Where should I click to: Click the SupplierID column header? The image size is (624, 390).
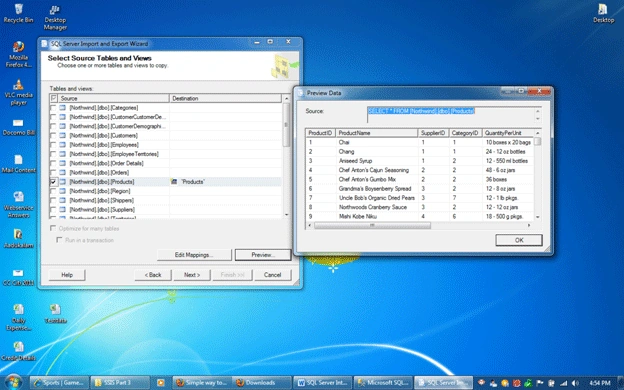pos(433,133)
